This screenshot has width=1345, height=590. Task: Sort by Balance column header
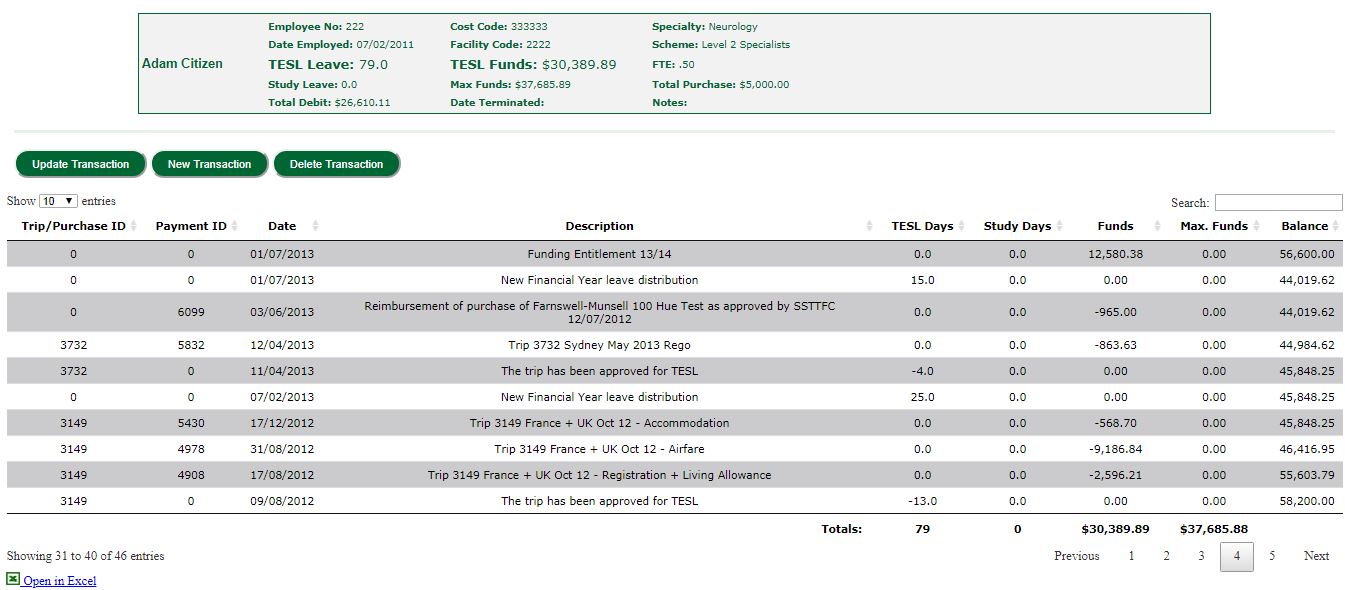(1304, 226)
